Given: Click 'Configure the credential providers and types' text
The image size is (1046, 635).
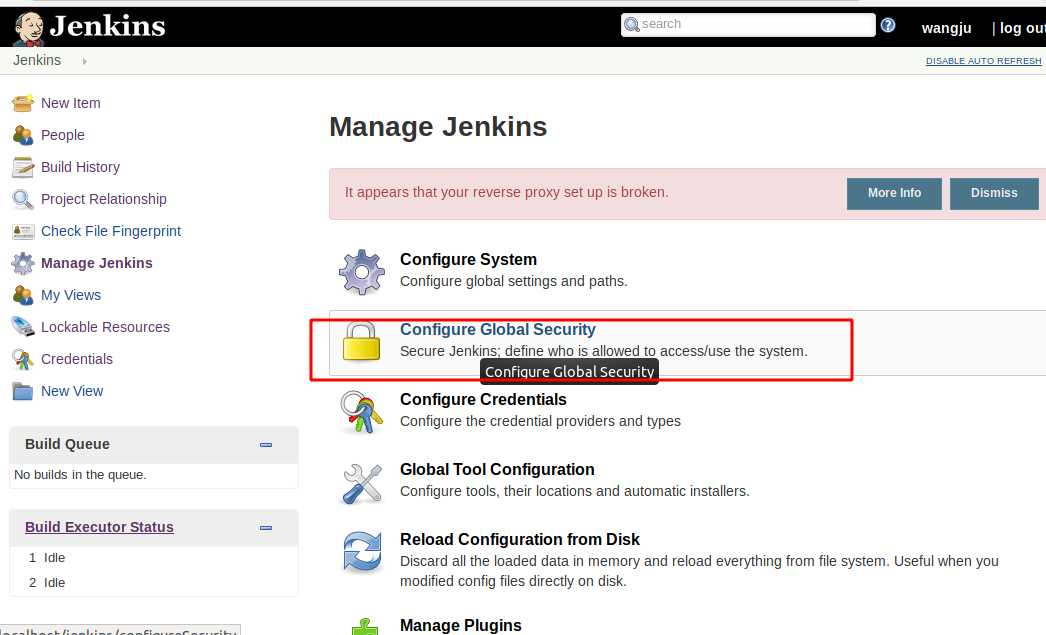Looking at the screenshot, I should 540,422.
